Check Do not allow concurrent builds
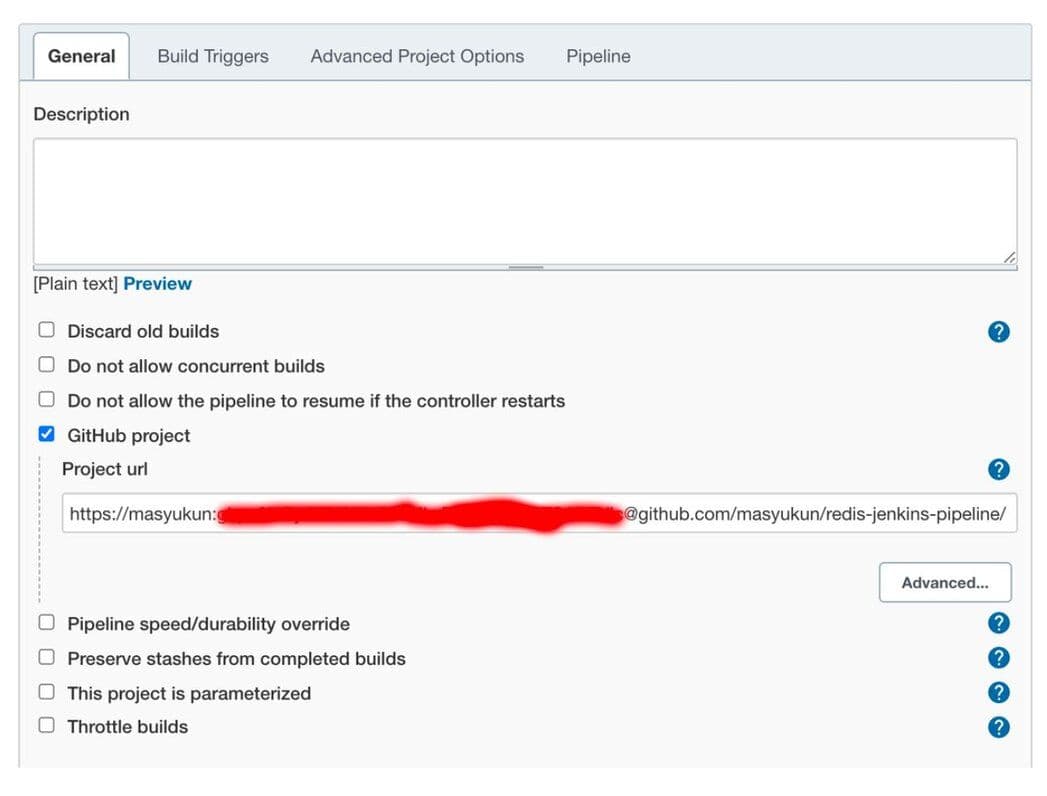 46,363
